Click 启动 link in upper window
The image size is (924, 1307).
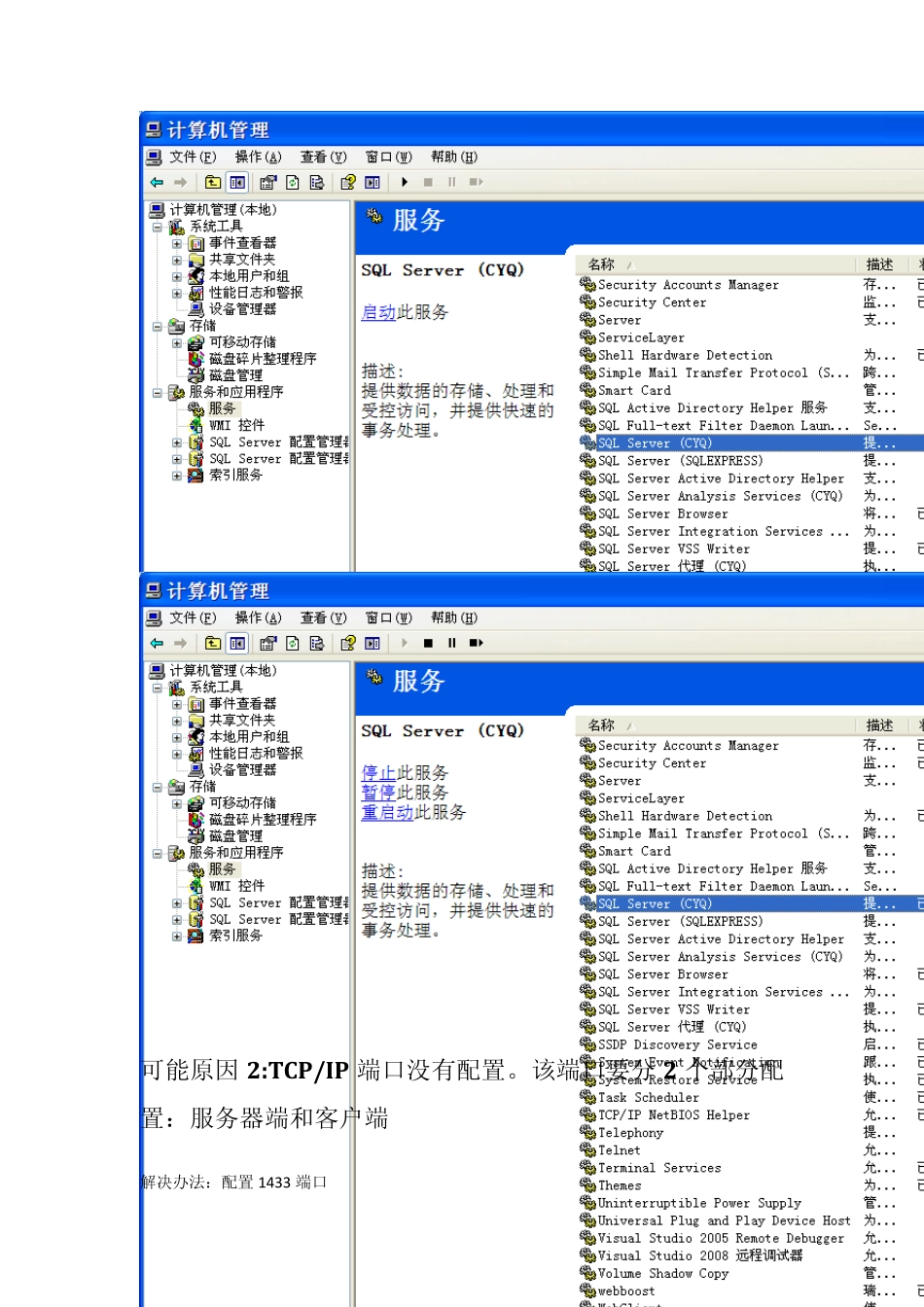pos(378,312)
